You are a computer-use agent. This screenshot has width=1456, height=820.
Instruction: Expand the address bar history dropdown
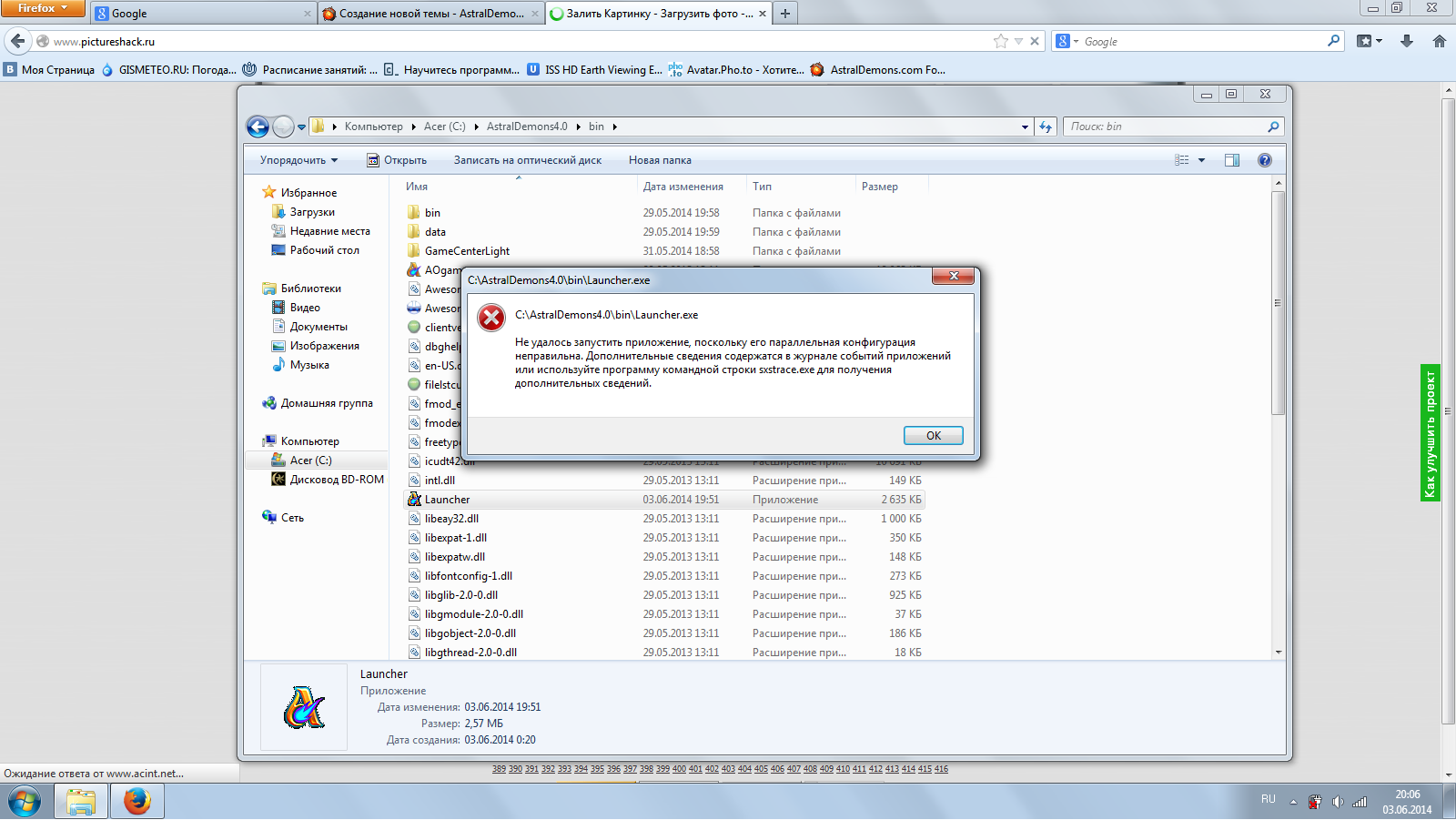coord(1025,127)
